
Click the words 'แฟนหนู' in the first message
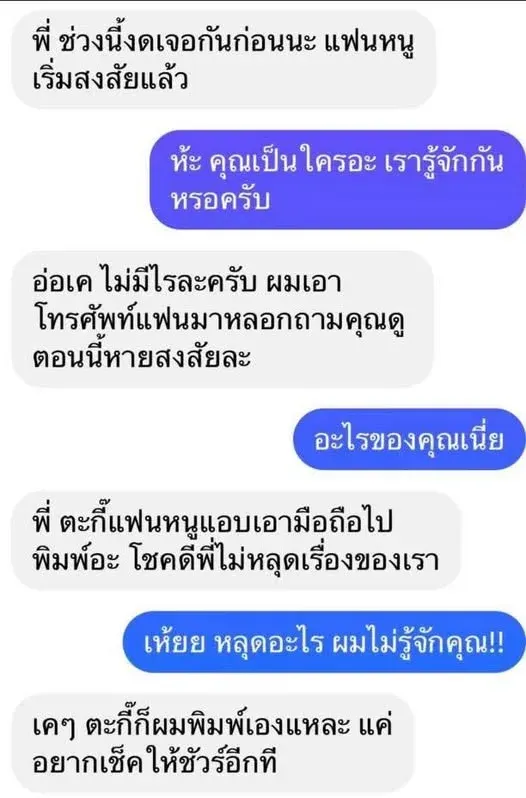point(369,43)
